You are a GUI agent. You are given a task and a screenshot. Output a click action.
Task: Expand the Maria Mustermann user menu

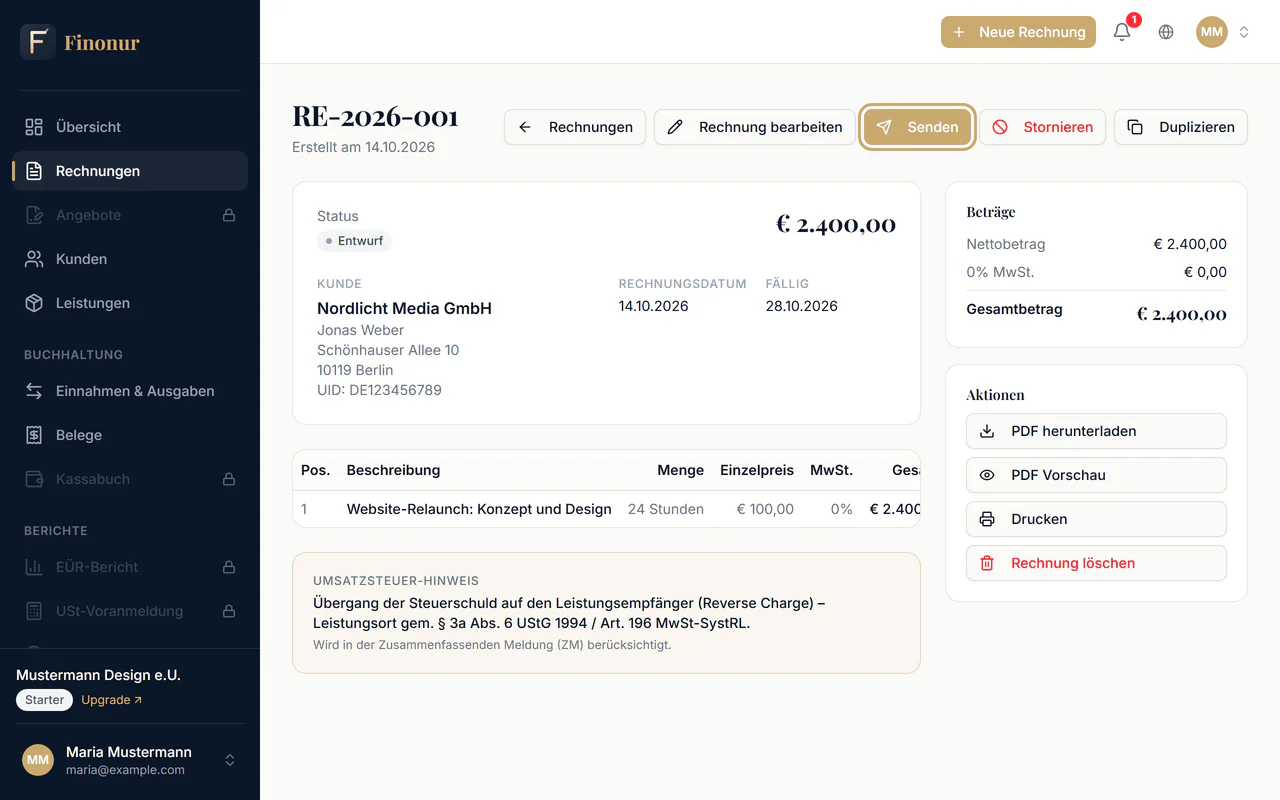pyautogui.click(x=130, y=760)
